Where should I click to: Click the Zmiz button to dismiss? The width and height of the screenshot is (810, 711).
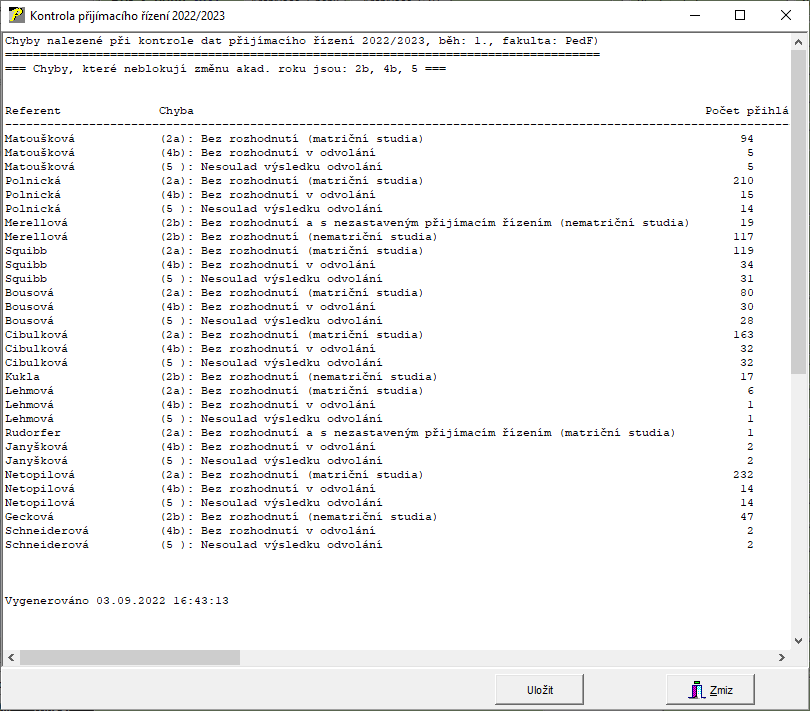[710, 689]
